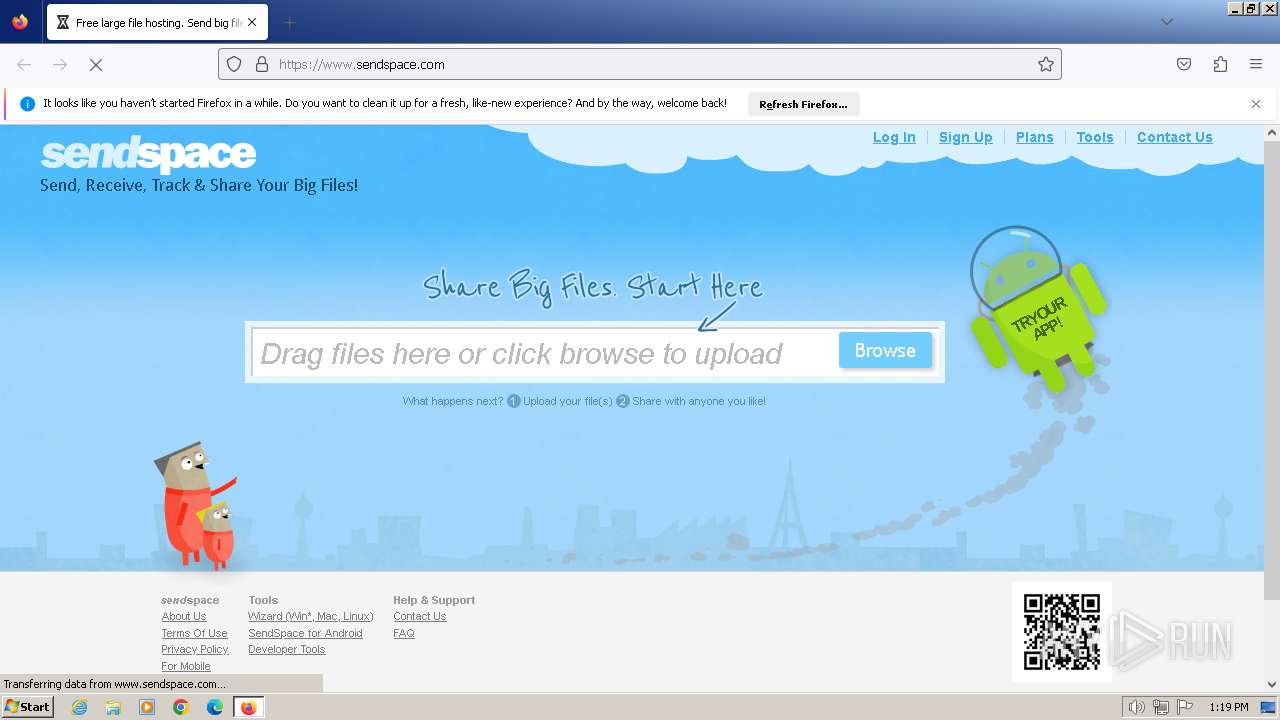Viewport: 1280px width, 720px height.
Task: Open volume speaker tray icon
Action: coord(1137,707)
